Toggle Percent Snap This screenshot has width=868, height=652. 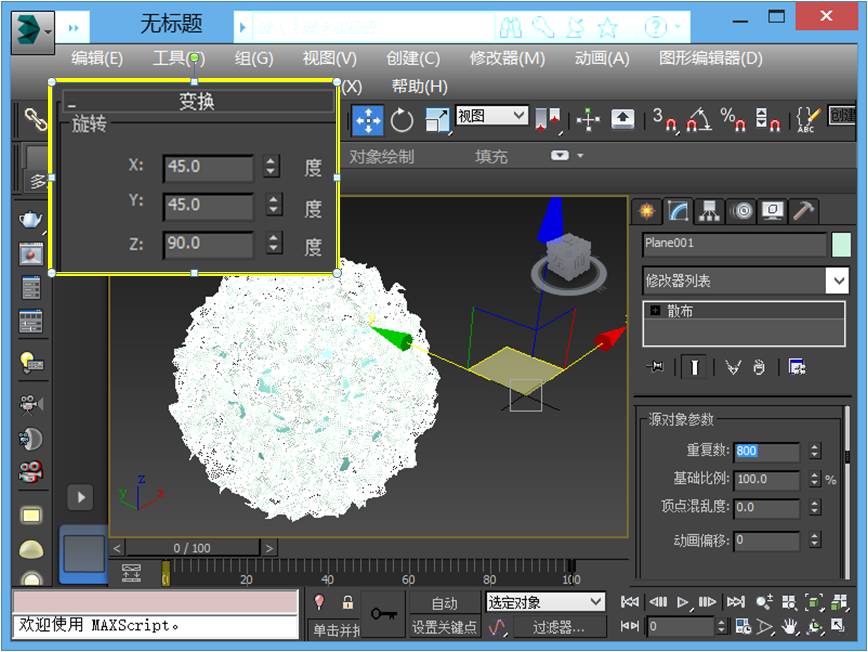tap(735, 119)
